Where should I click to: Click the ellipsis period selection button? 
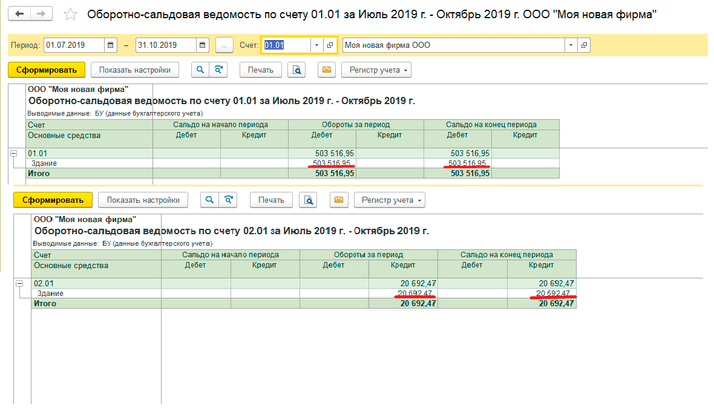click(x=224, y=46)
